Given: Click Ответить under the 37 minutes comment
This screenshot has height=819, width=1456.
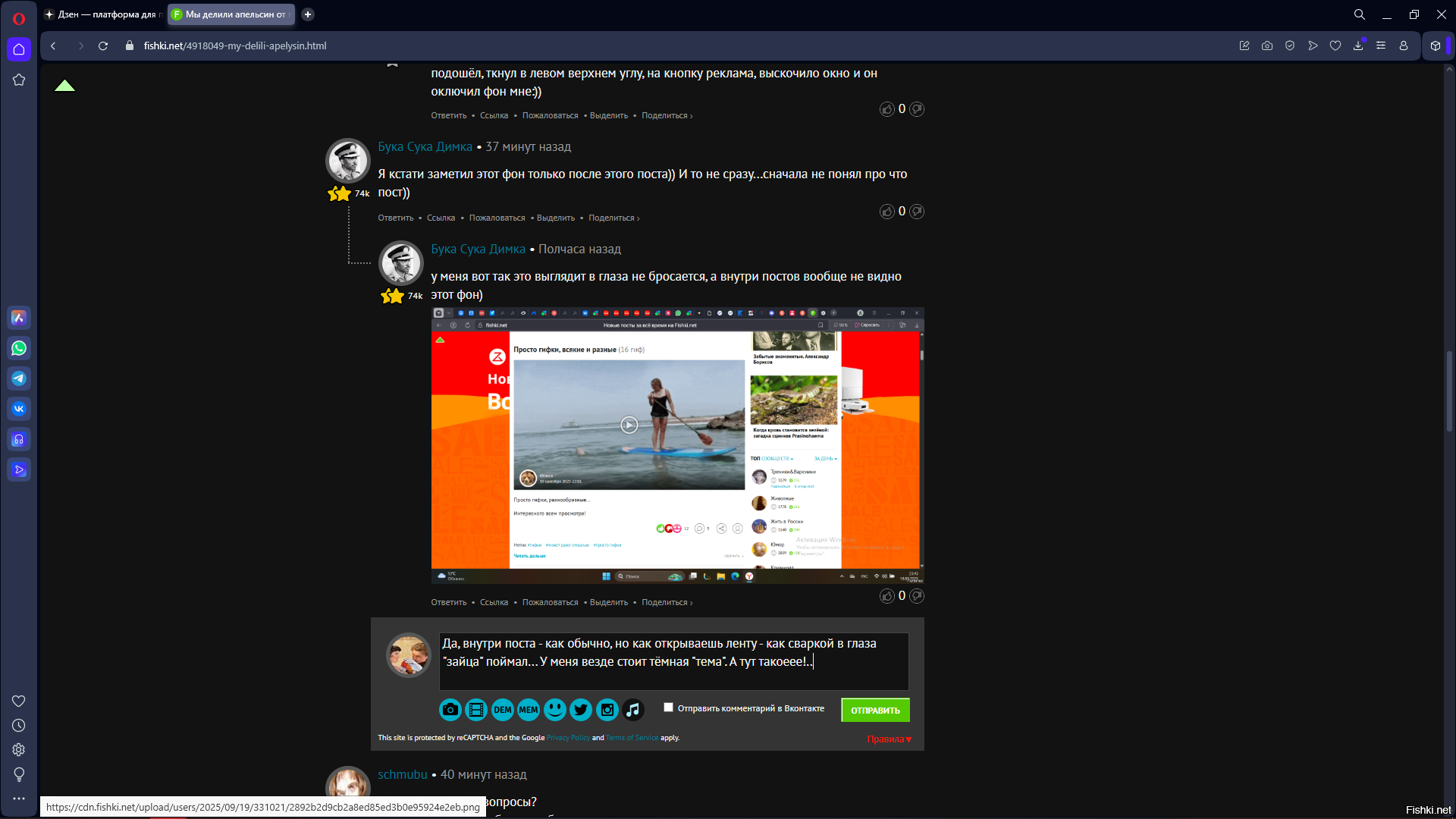Looking at the screenshot, I should coord(396,218).
